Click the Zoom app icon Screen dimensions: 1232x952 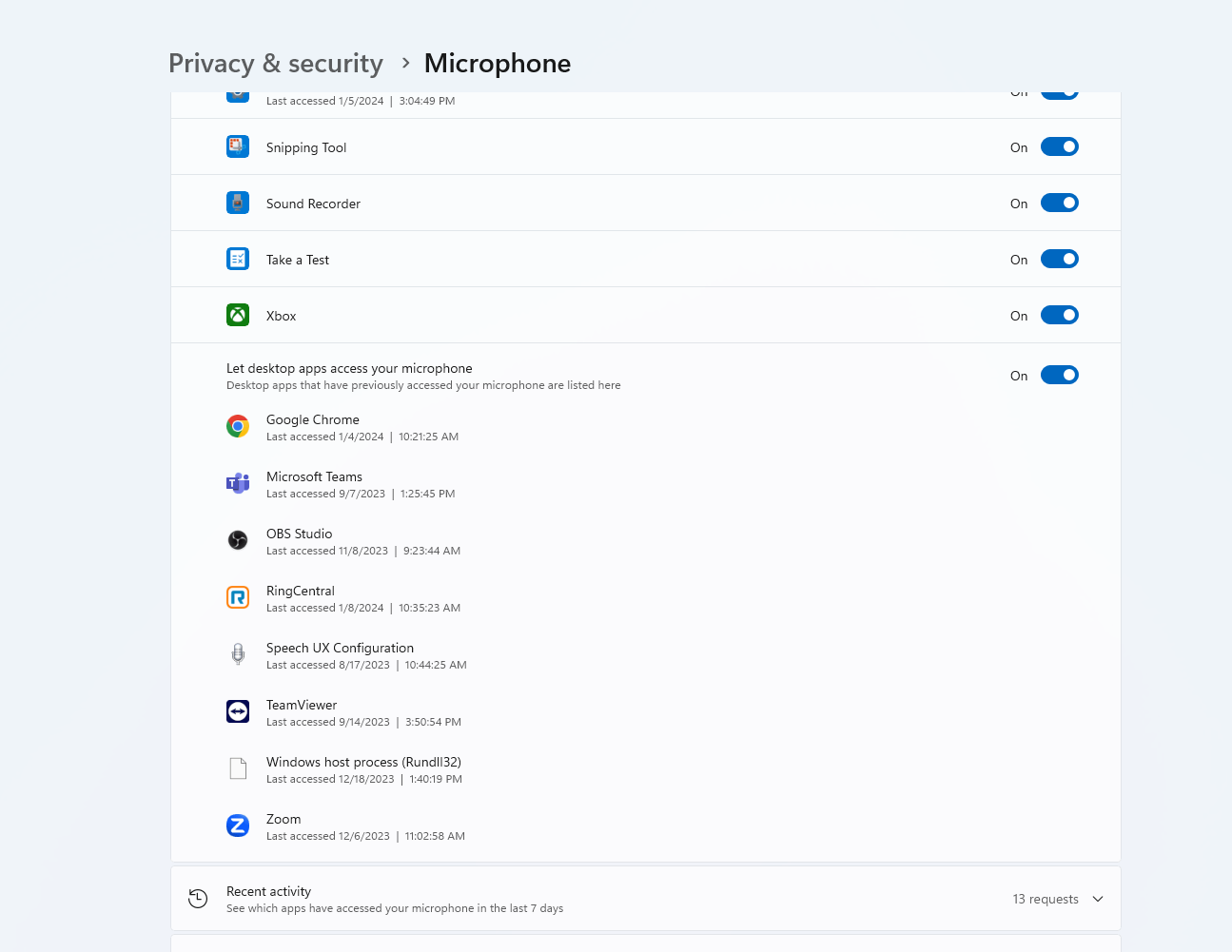[238, 826]
